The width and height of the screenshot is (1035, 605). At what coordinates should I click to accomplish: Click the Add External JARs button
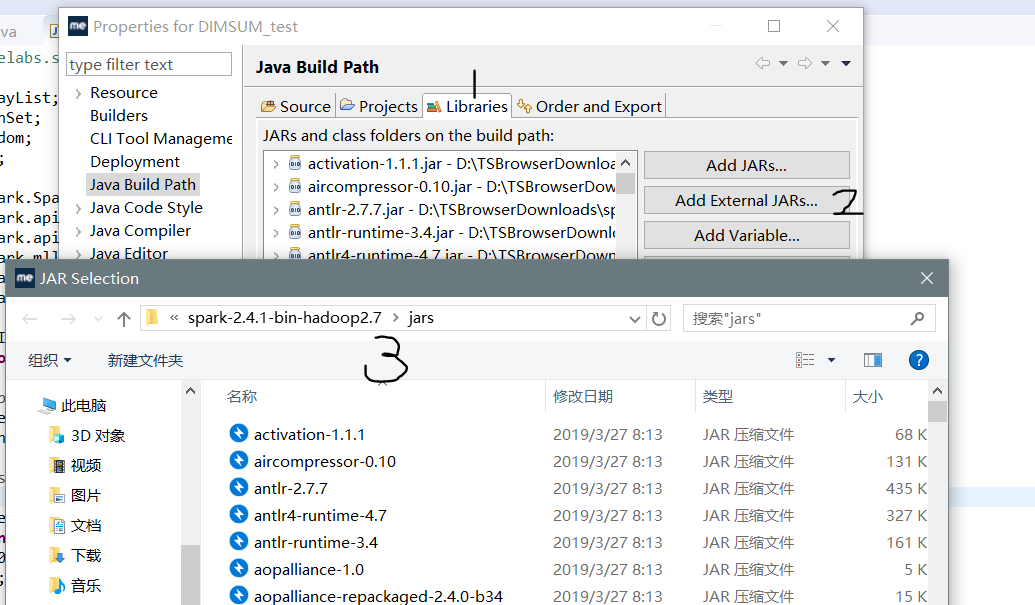click(746, 200)
